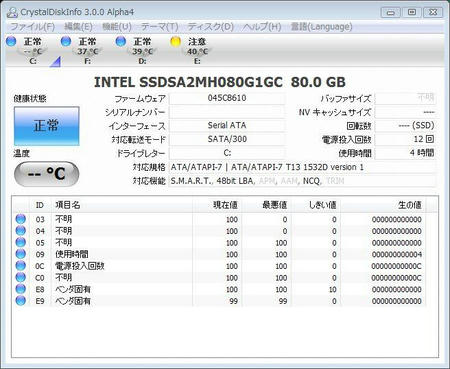Click the CrystalDiskInfo app title icon
This screenshot has width=450, height=369.
pos(12,12)
